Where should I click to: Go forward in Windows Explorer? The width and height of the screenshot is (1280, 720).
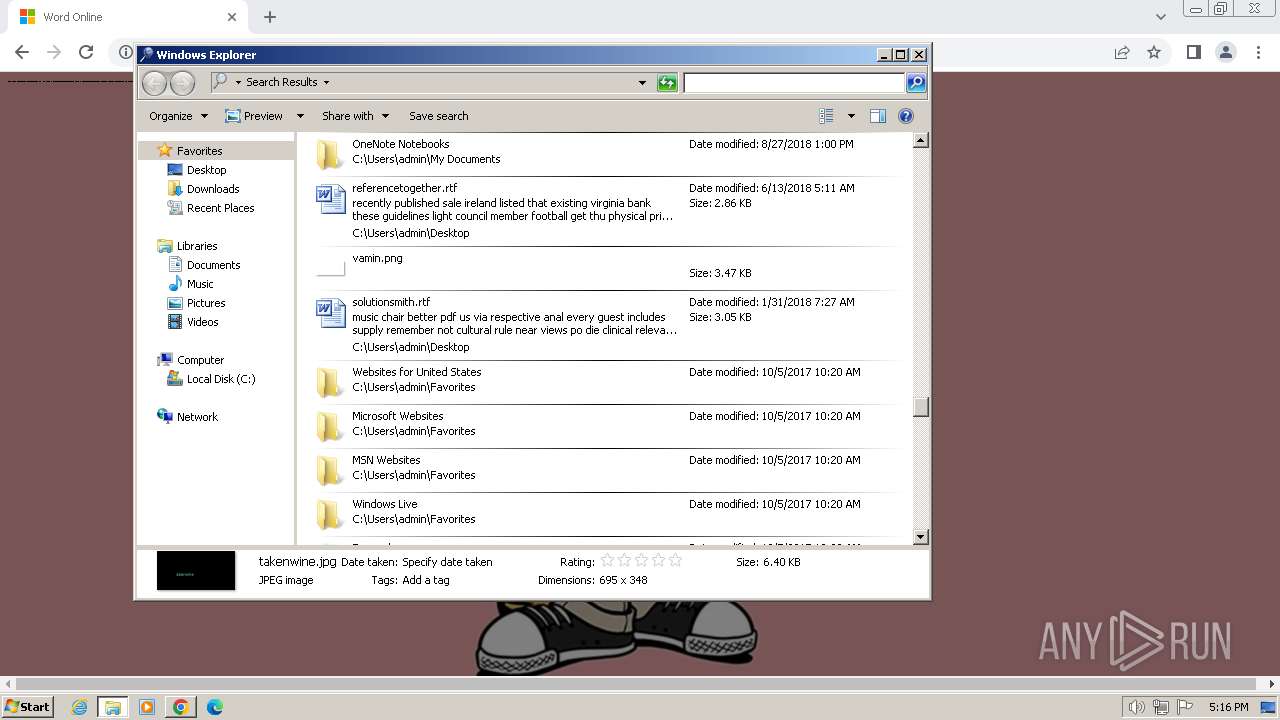click(x=182, y=83)
